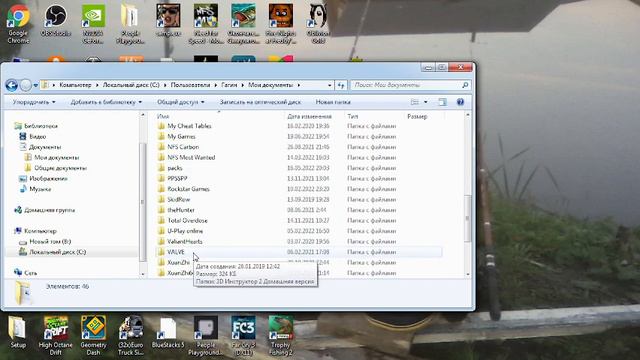The image size is (640, 360).
Task: Select the 'PPSSPP' folder name
Action: pos(177,178)
